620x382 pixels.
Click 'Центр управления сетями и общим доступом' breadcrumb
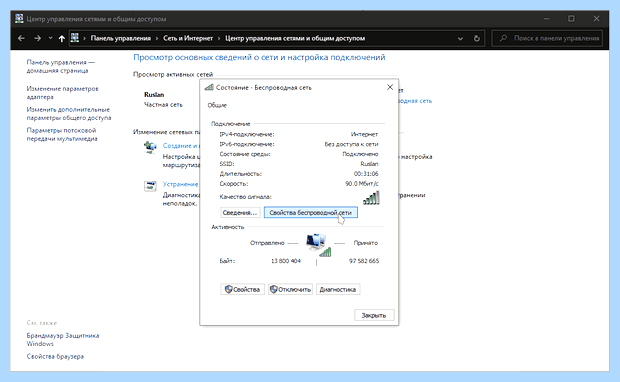tap(295, 38)
